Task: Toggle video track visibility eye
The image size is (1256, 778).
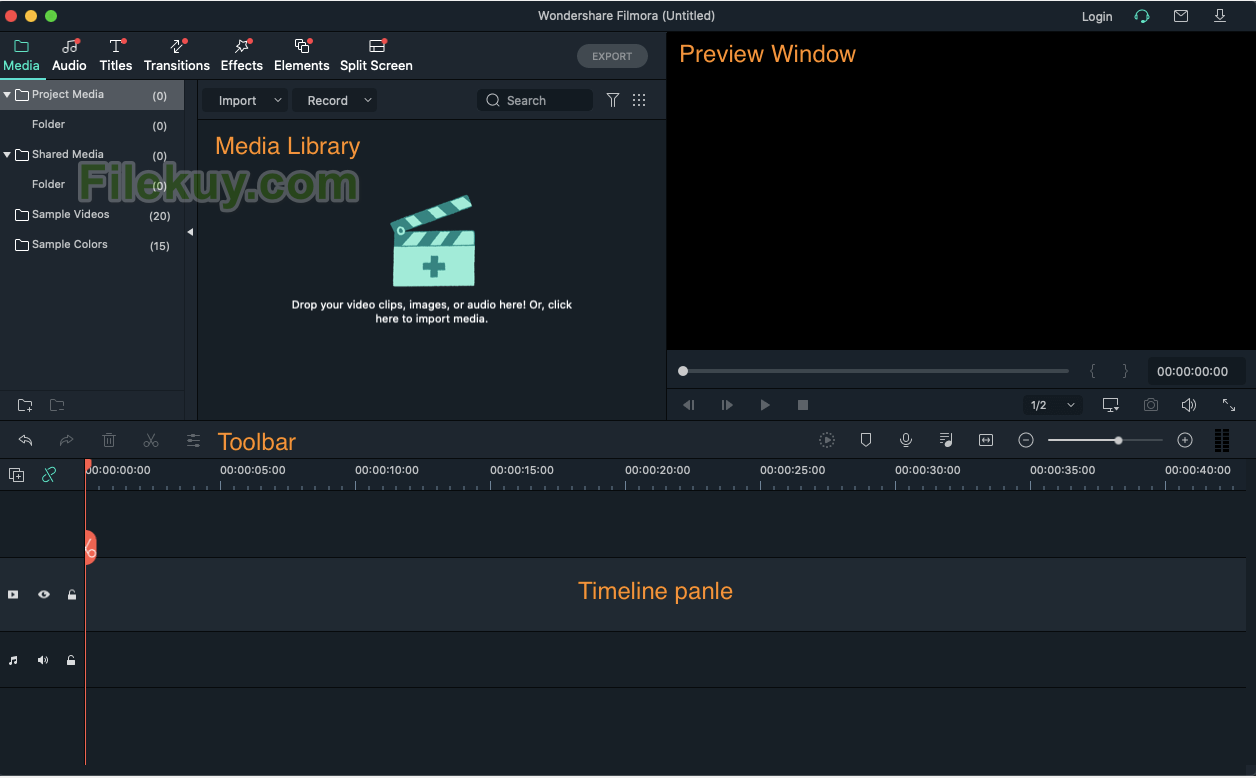Action: point(44,594)
